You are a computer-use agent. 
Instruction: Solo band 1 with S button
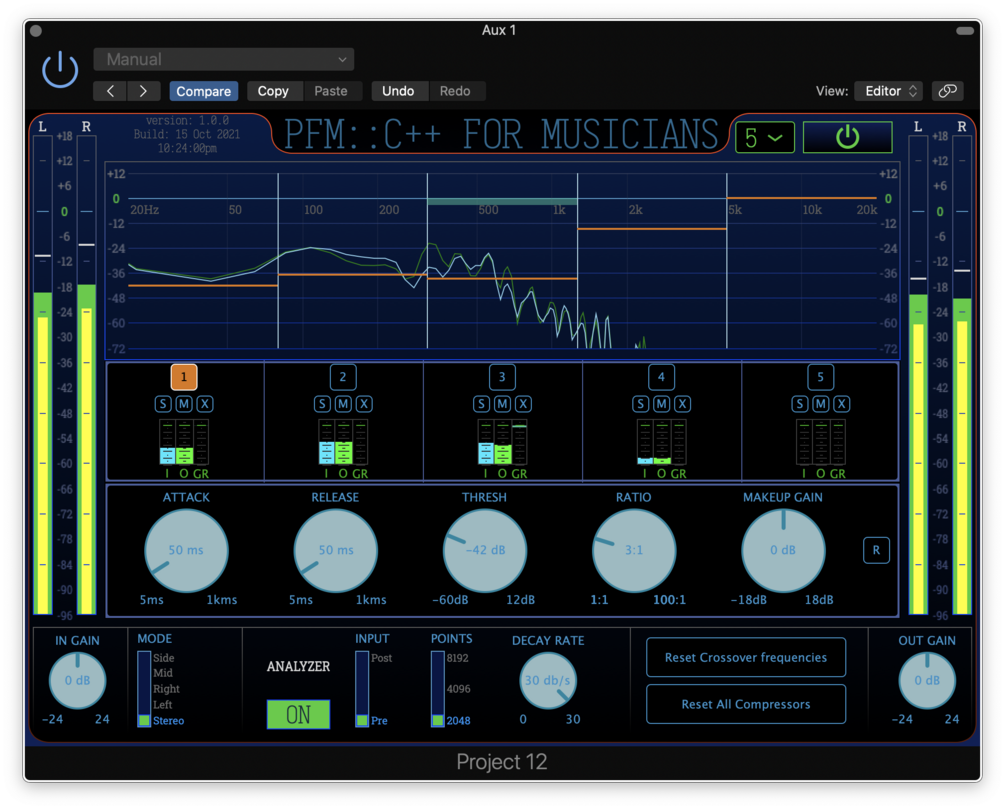(x=163, y=404)
